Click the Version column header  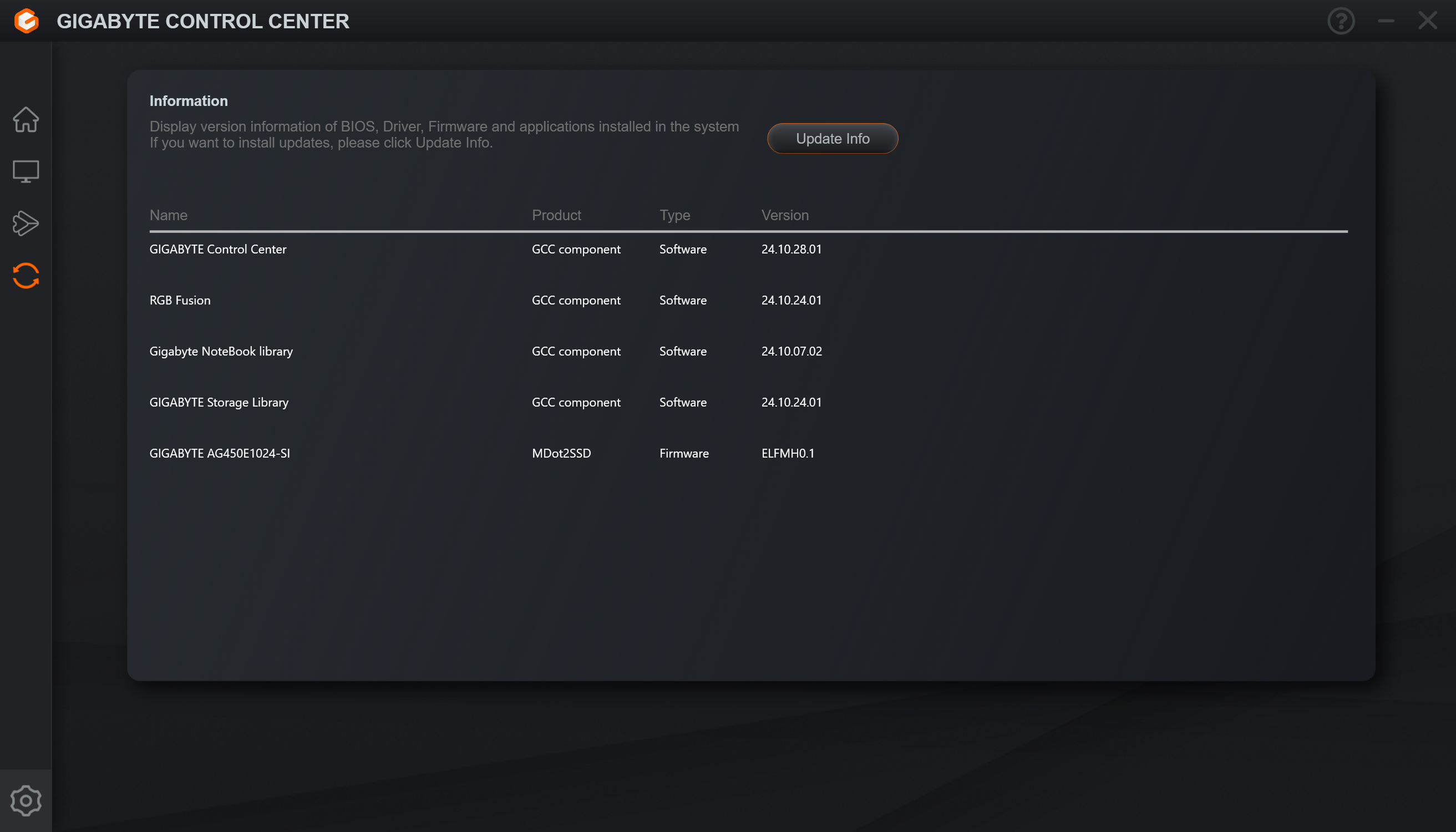(x=784, y=215)
